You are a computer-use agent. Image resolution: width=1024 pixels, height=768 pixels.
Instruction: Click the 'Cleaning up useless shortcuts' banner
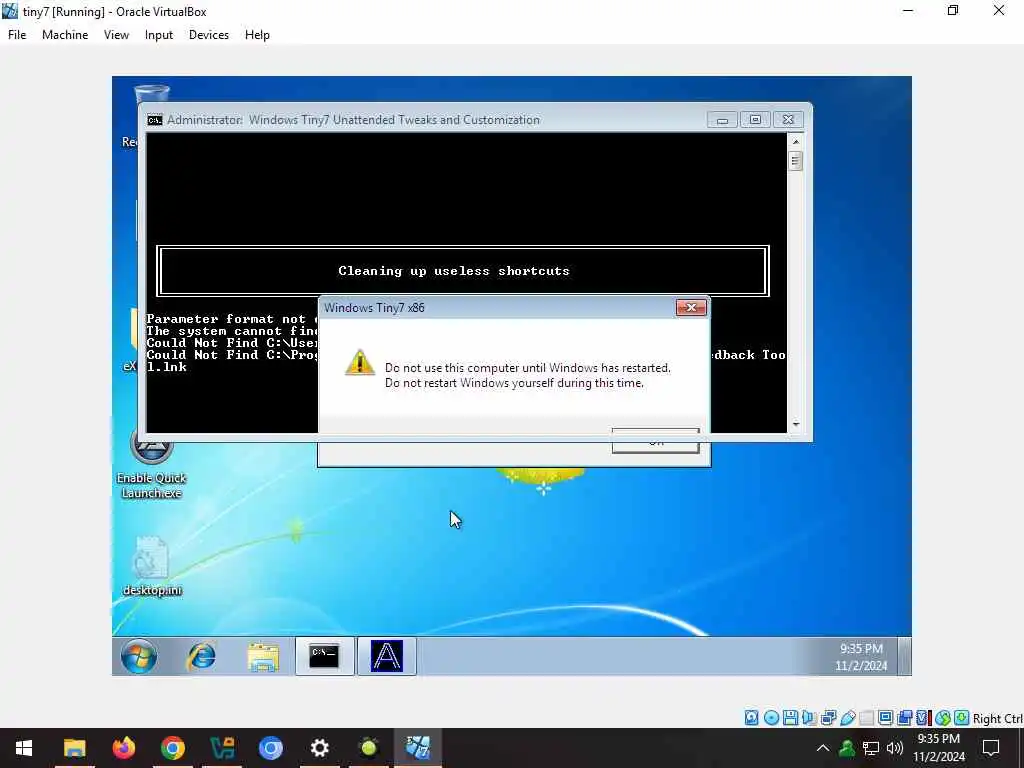point(463,271)
